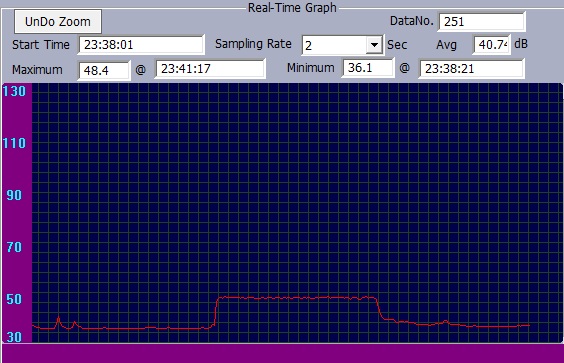Click the UnDo Zoom button
The width and height of the screenshot is (564, 363).
pyautogui.click(x=58, y=22)
